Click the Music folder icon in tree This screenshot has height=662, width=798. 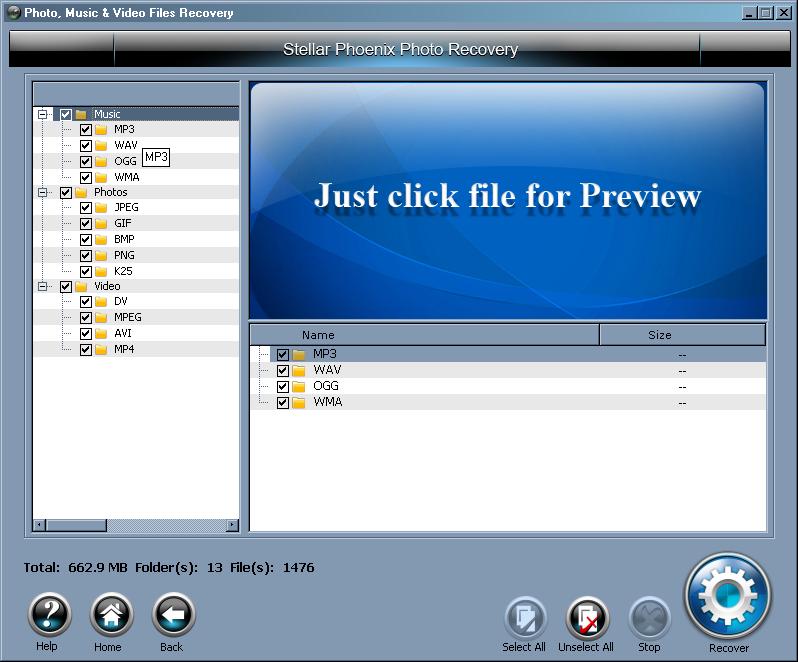tap(81, 114)
